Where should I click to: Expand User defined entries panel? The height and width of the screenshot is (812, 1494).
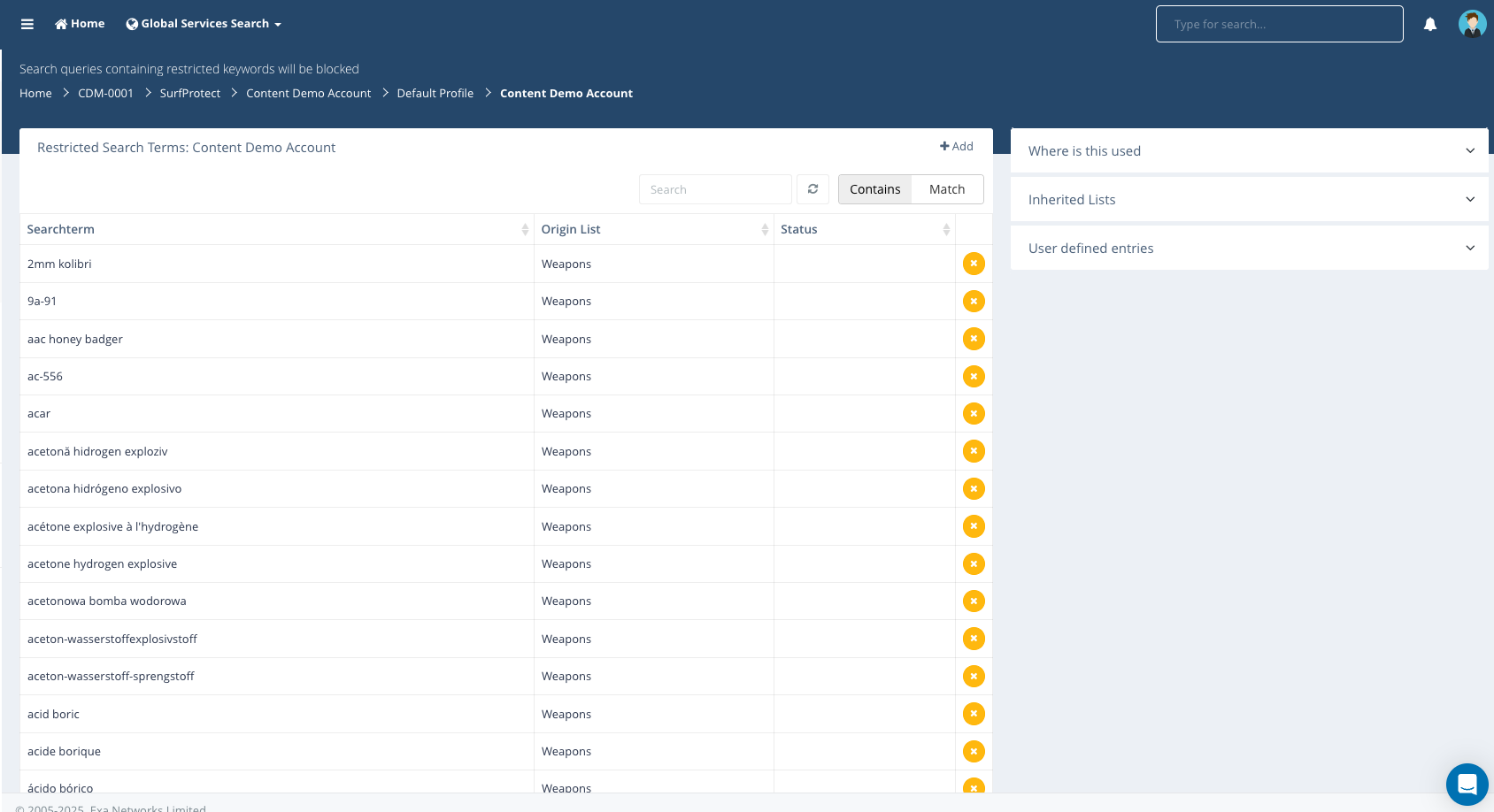click(1248, 249)
